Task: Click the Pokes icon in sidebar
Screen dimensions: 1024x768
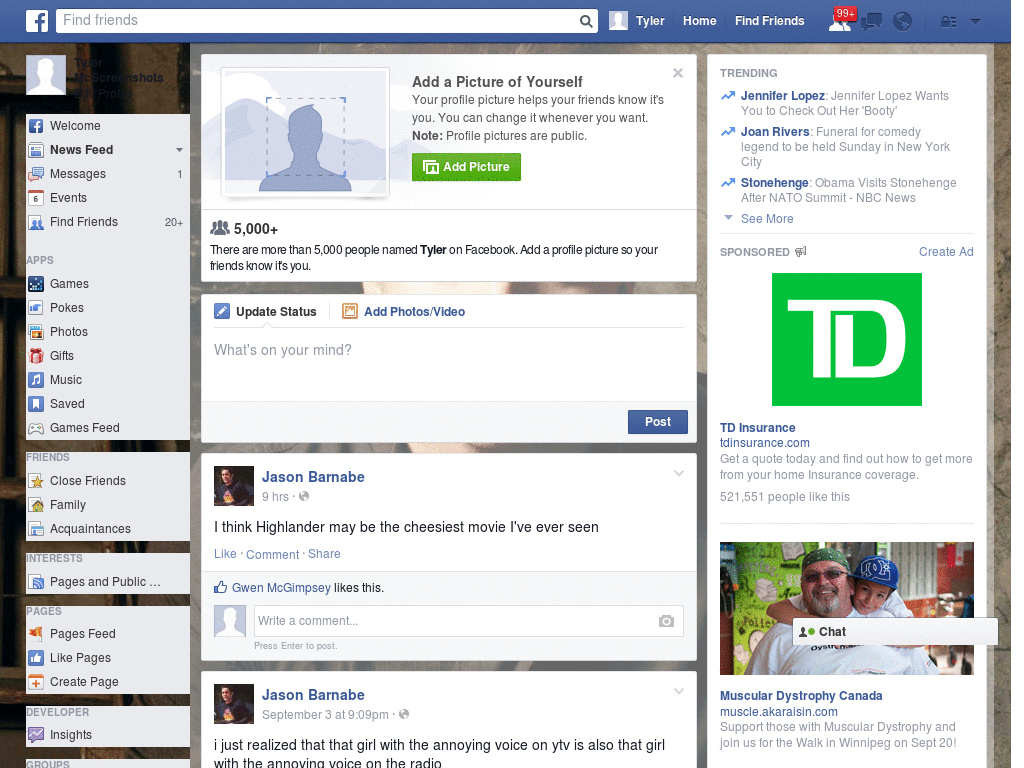Action: click(36, 308)
